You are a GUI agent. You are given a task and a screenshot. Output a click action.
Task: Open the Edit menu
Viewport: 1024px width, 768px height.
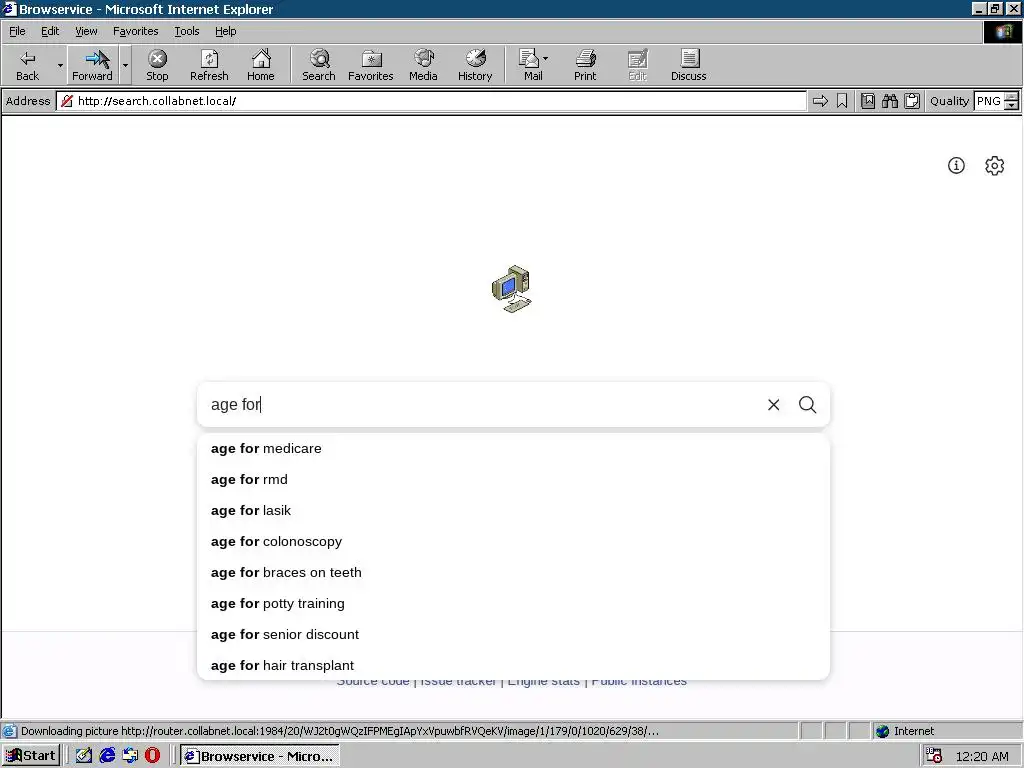click(50, 31)
